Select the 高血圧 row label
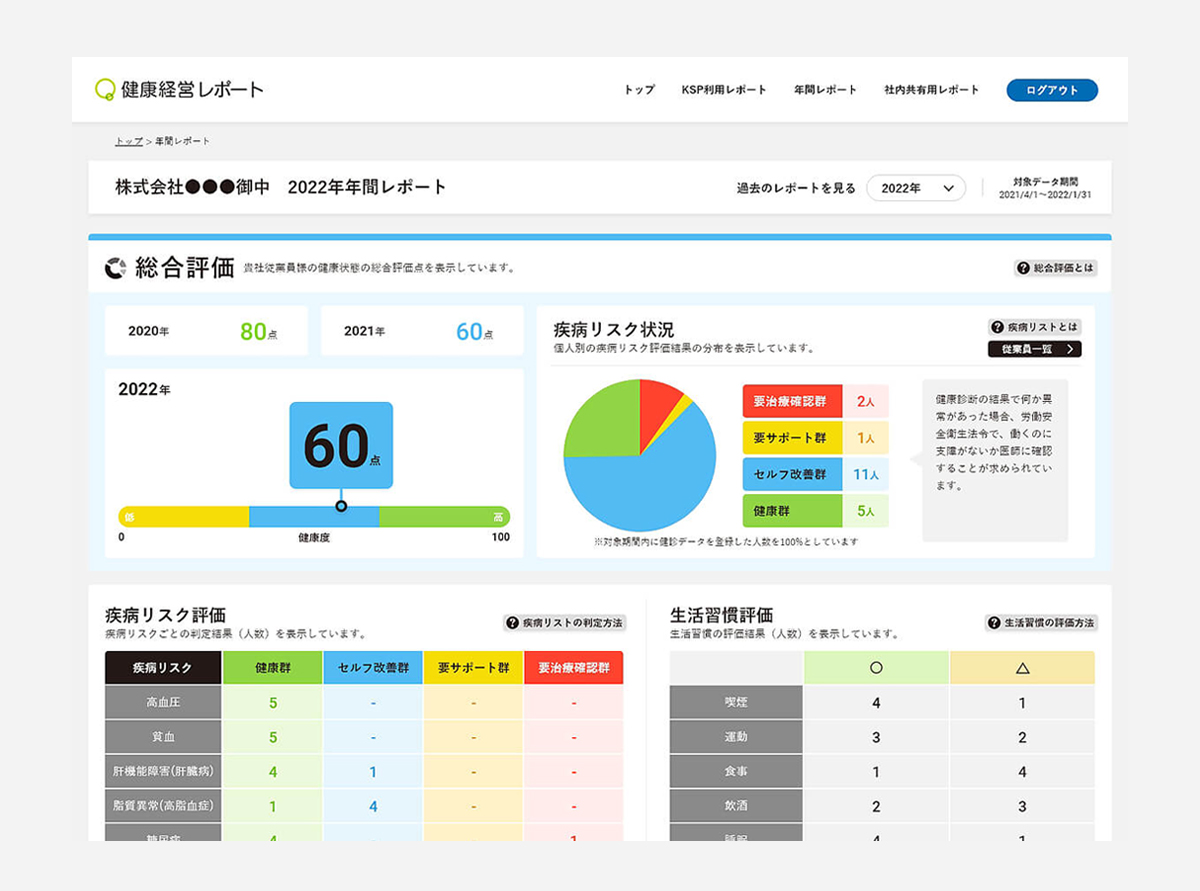Screen dimensions: 1200x891 tap(163, 703)
